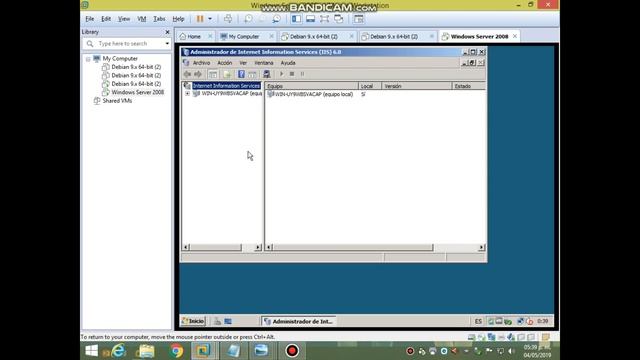The width and height of the screenshot is (640, 360).
Task: Close the Home tab
Action: coord(210,36)
